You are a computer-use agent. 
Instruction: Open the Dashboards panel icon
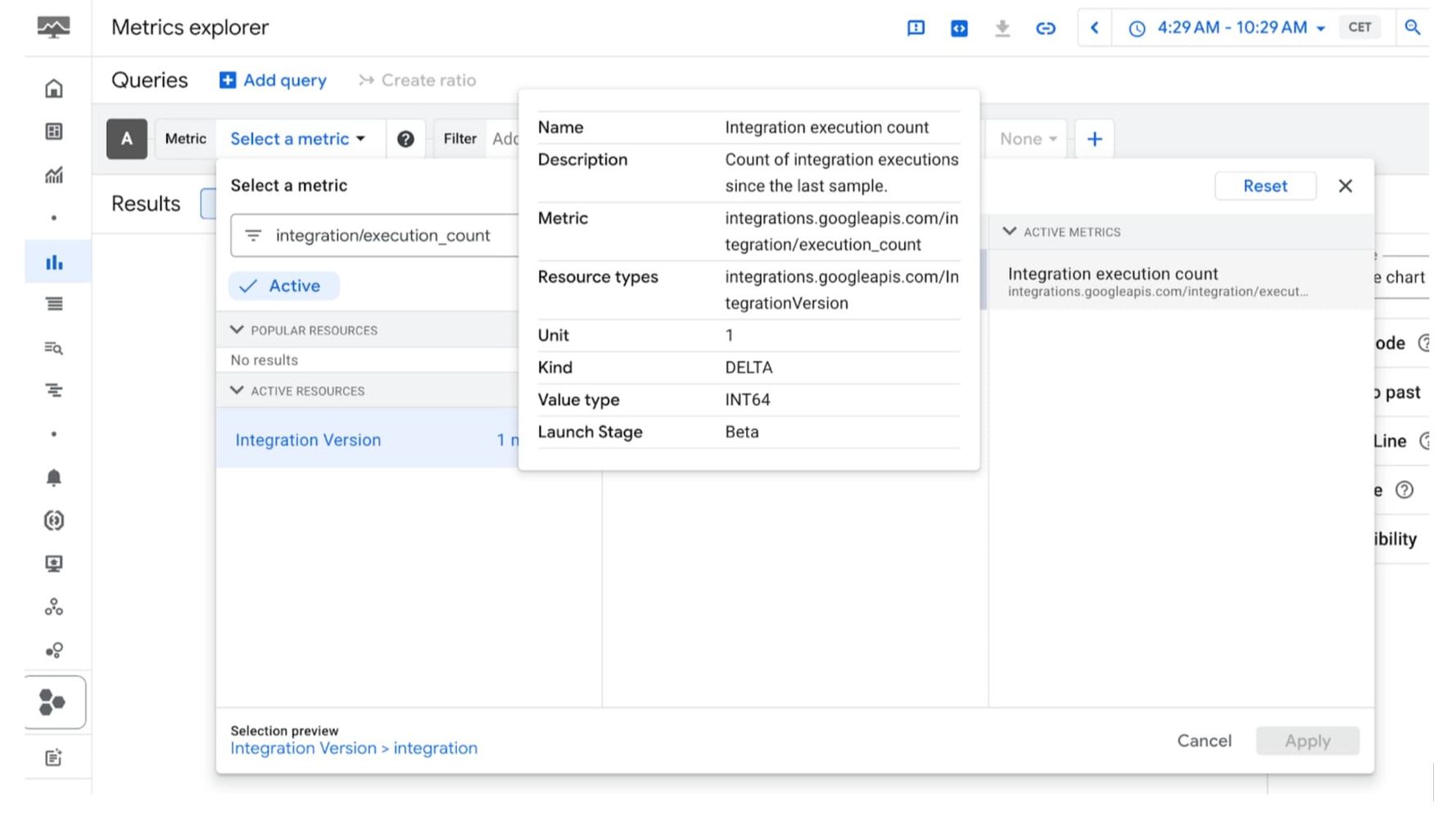(x=54, y=130)
